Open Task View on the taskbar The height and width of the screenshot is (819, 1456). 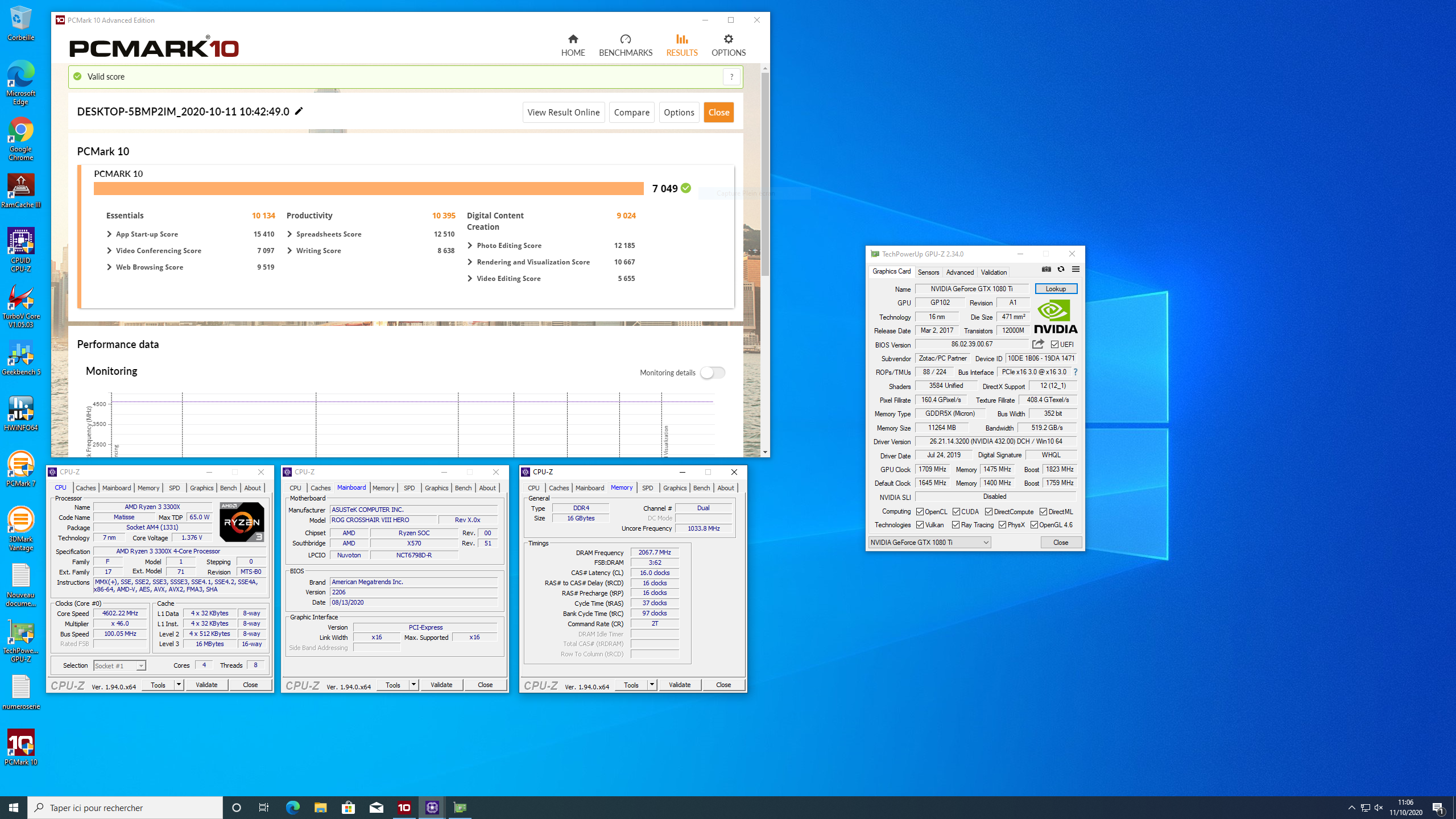(264, 808)
